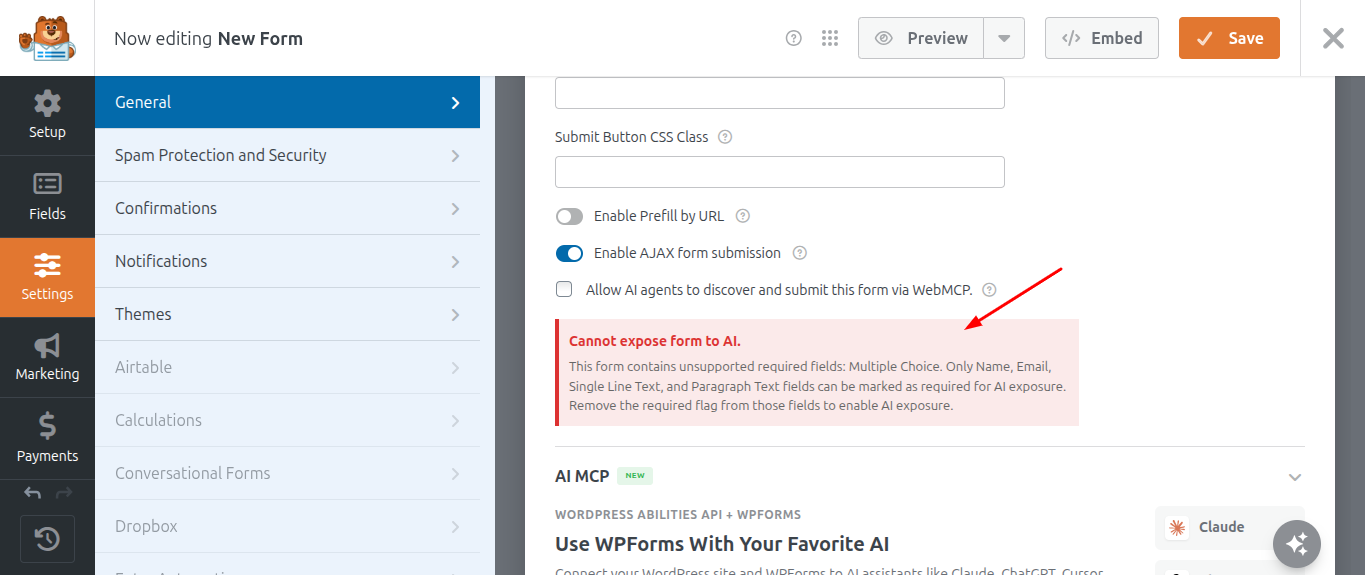The image size is (1365, 575).
Task: Open the Marketing panel
Action: click(47, 357)
